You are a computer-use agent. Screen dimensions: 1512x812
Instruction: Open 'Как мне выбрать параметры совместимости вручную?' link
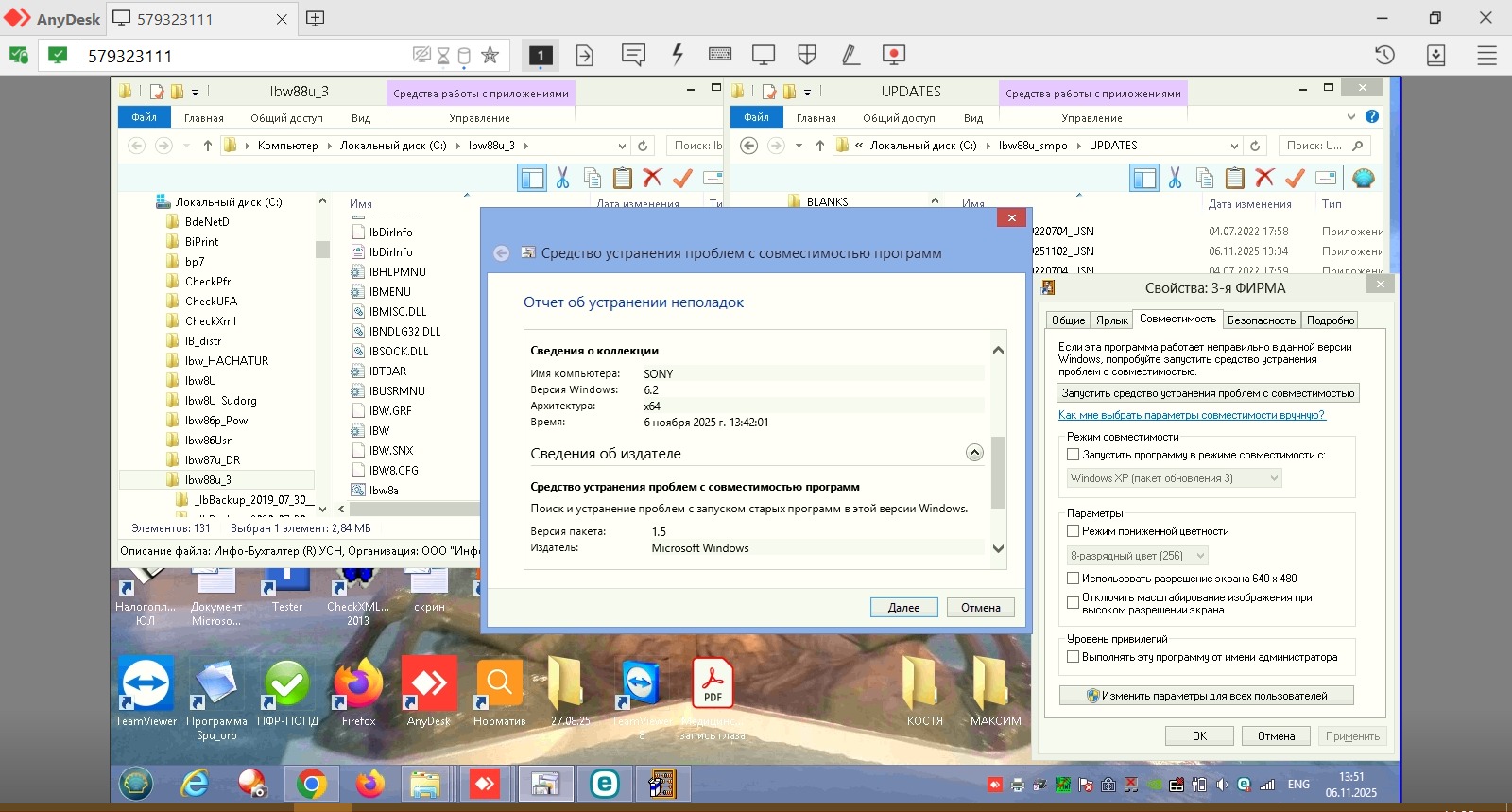coord(1192,415)
